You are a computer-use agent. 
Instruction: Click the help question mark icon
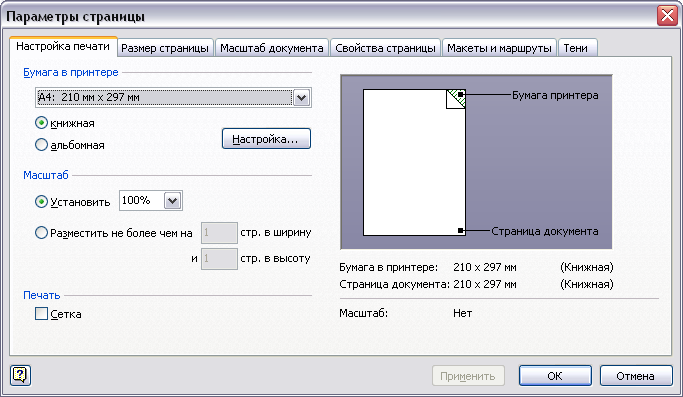(20, 375)
